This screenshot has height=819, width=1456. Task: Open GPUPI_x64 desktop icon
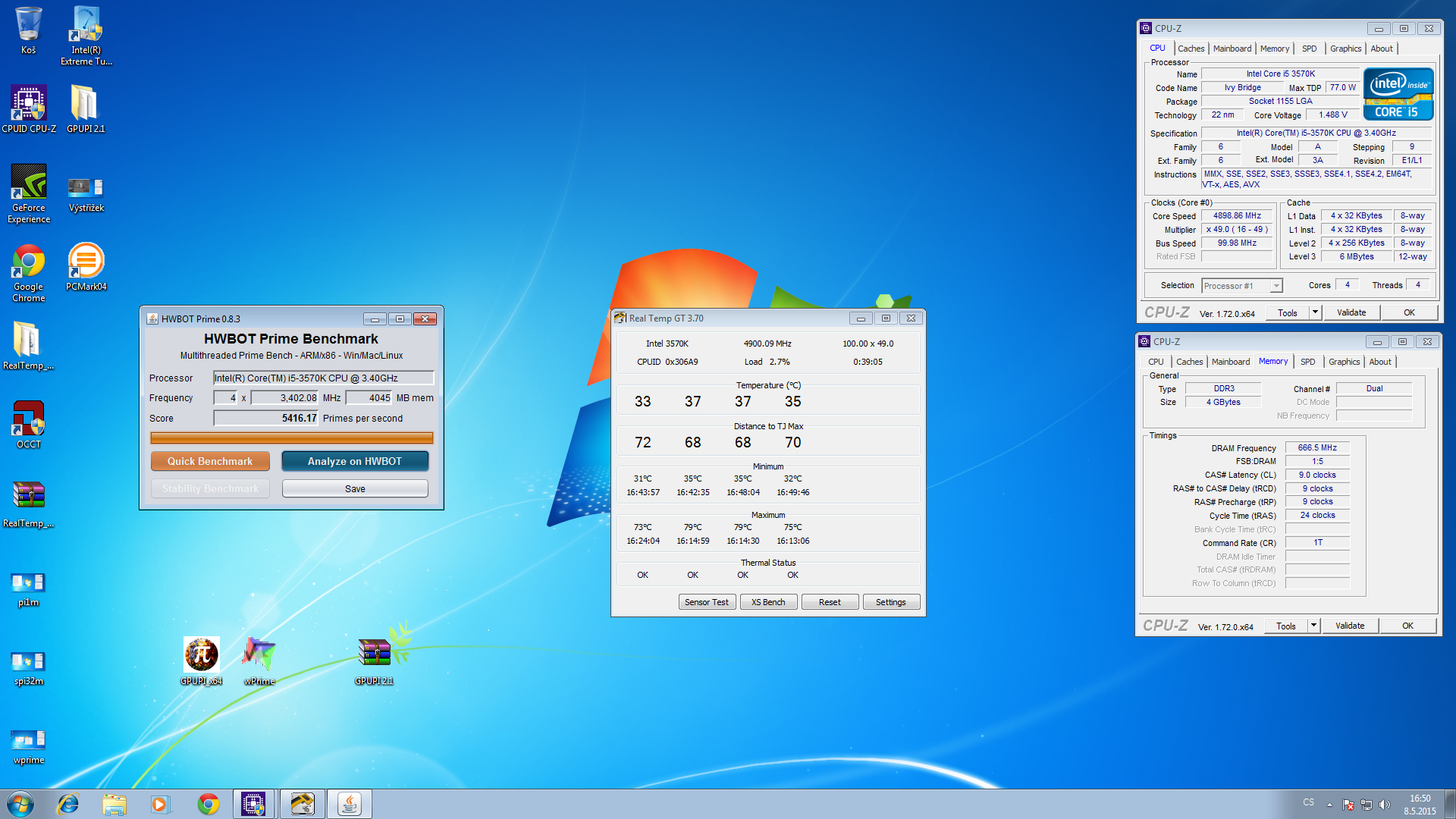pyautogui.click(x=201, y=661)
